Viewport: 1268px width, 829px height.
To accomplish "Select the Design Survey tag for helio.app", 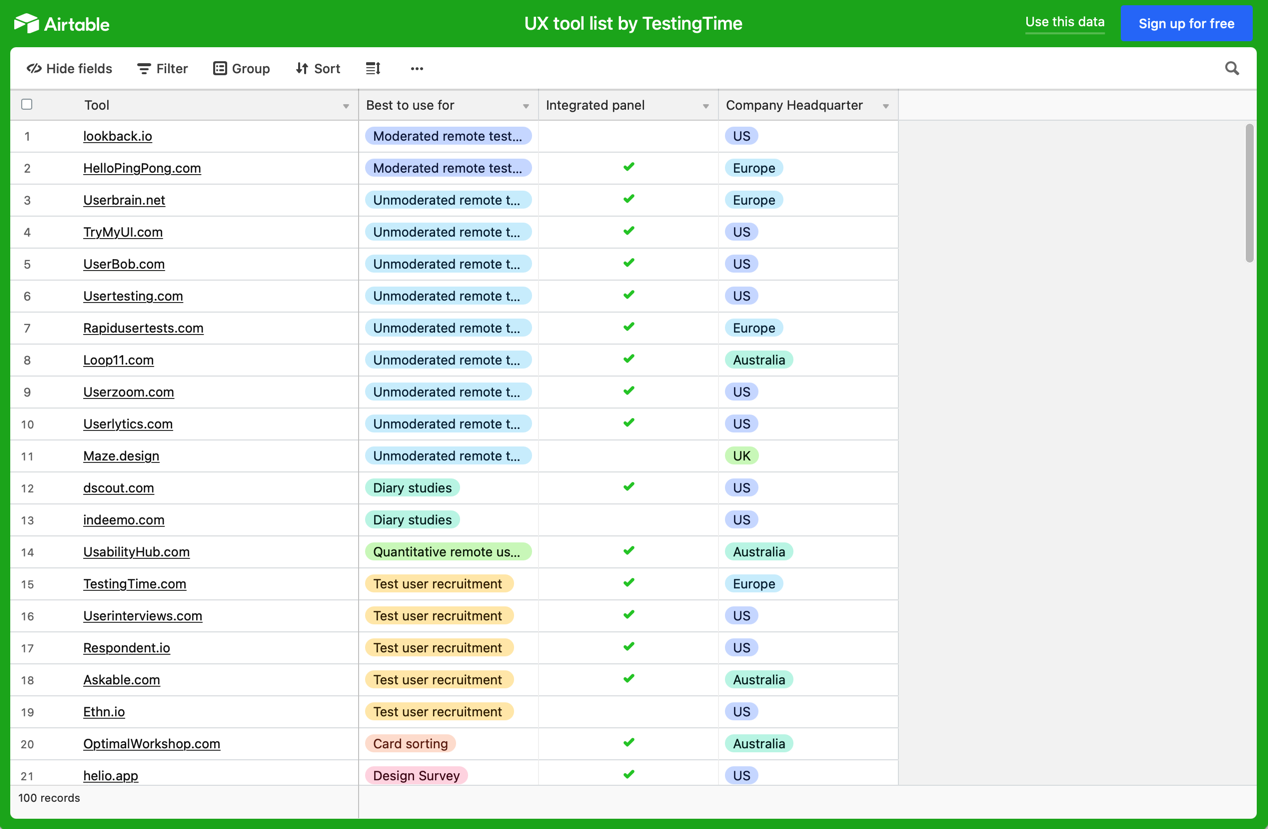I will tap(416, 776).
